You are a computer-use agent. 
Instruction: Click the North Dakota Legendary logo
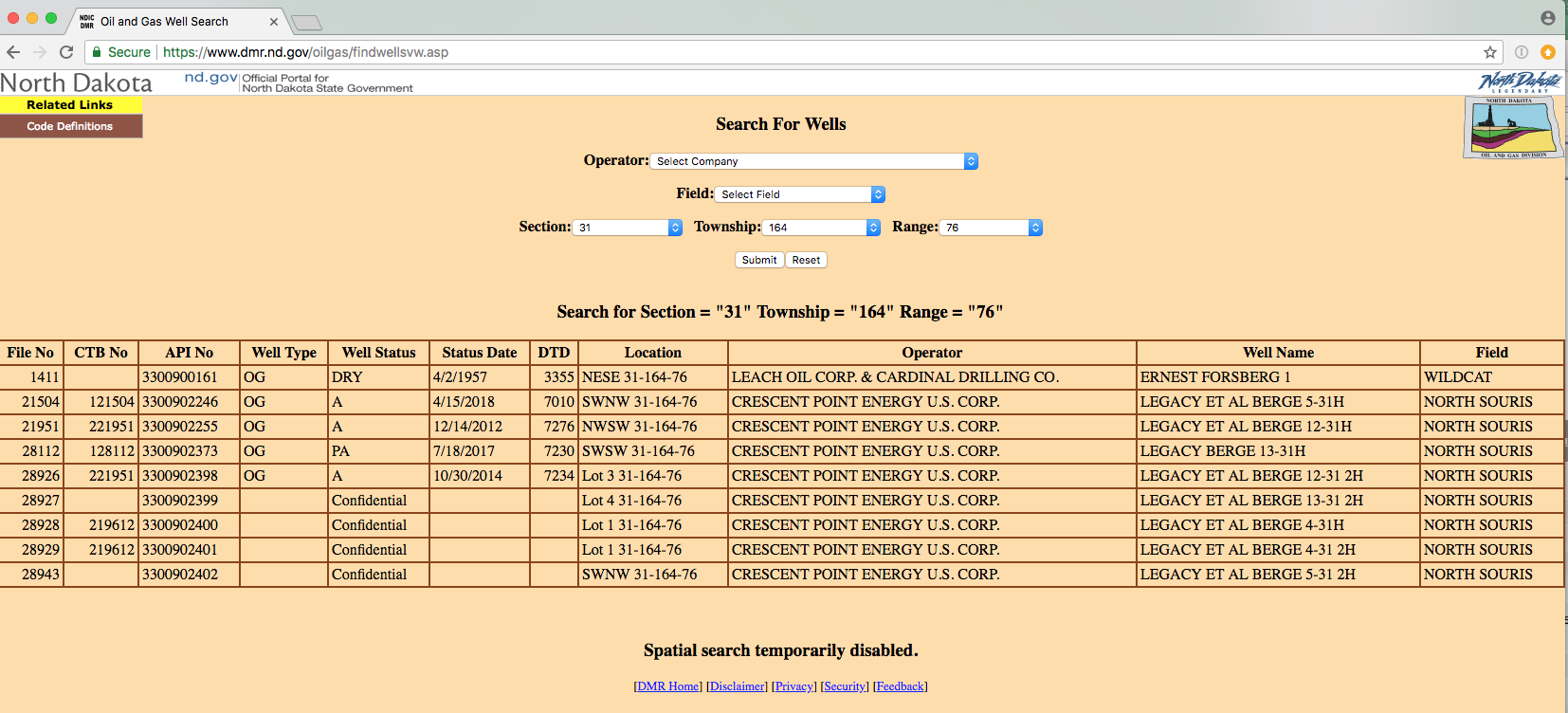[1520, 82]
